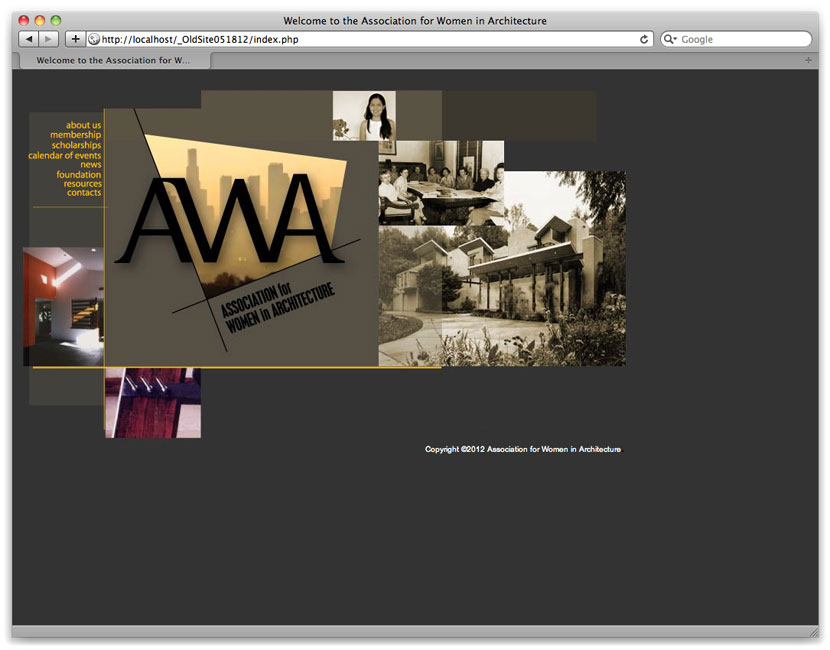Open the 'scholarships' link

click(x=76, y=145)
